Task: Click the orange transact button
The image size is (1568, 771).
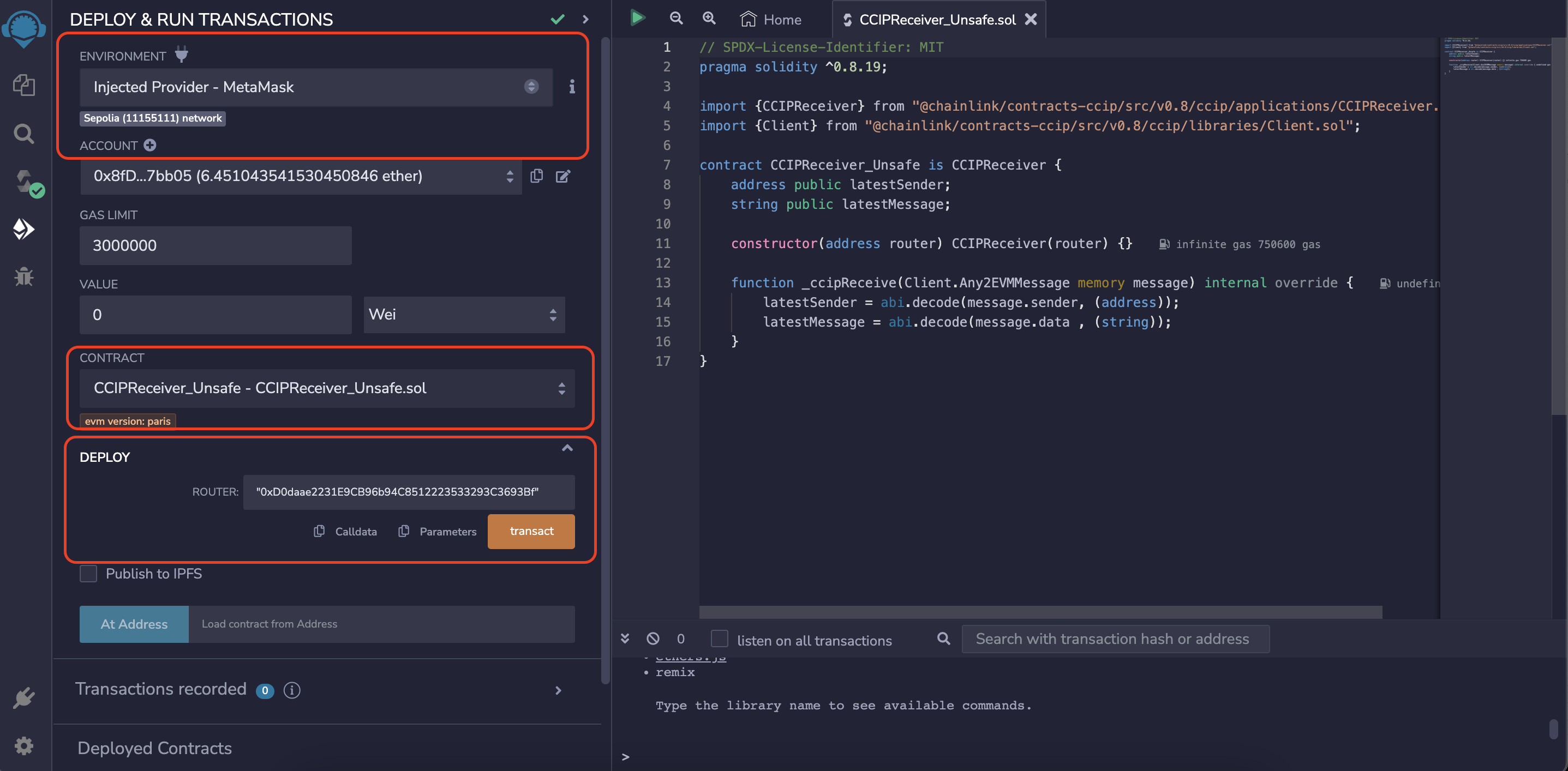Action: coord(531,531)
